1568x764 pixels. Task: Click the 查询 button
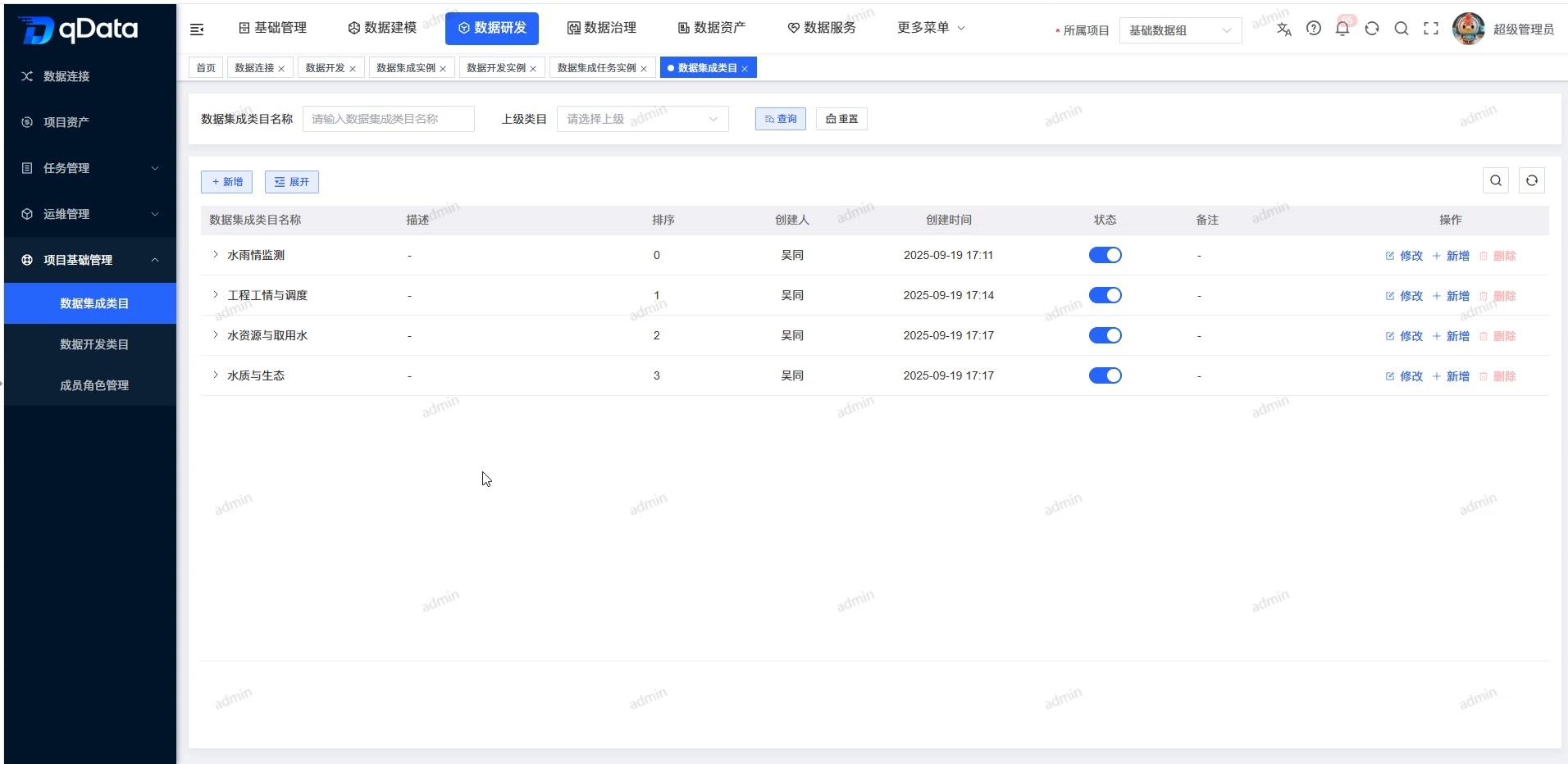click(781, 119)
